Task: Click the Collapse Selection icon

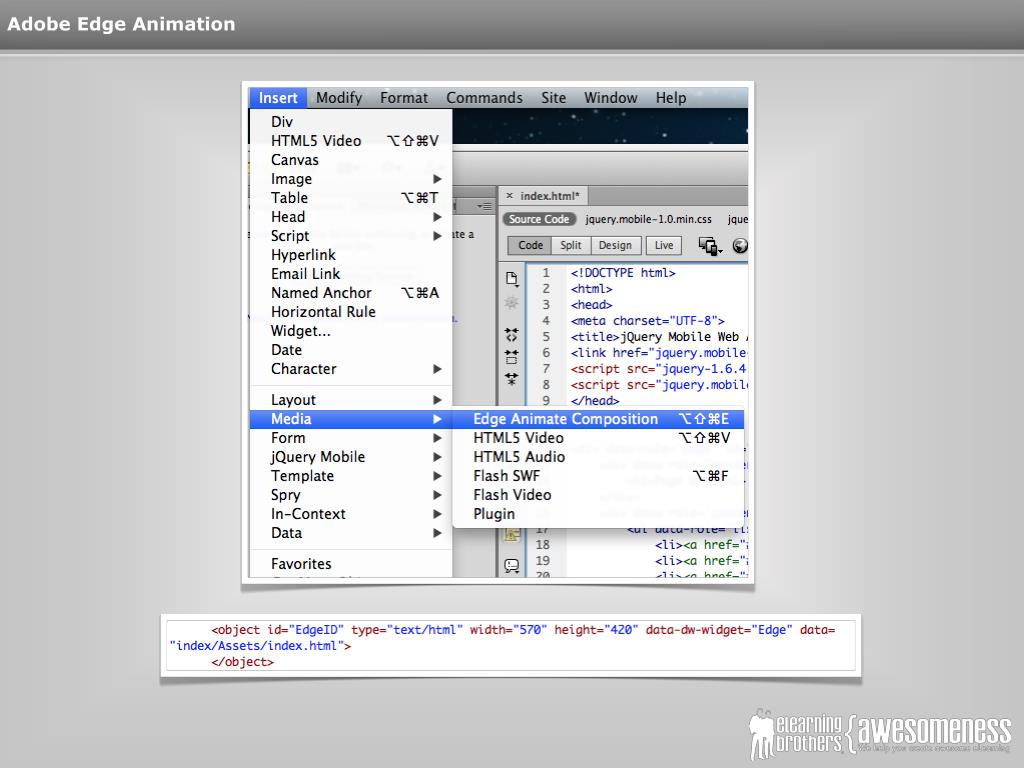Action: click(511, 357)
